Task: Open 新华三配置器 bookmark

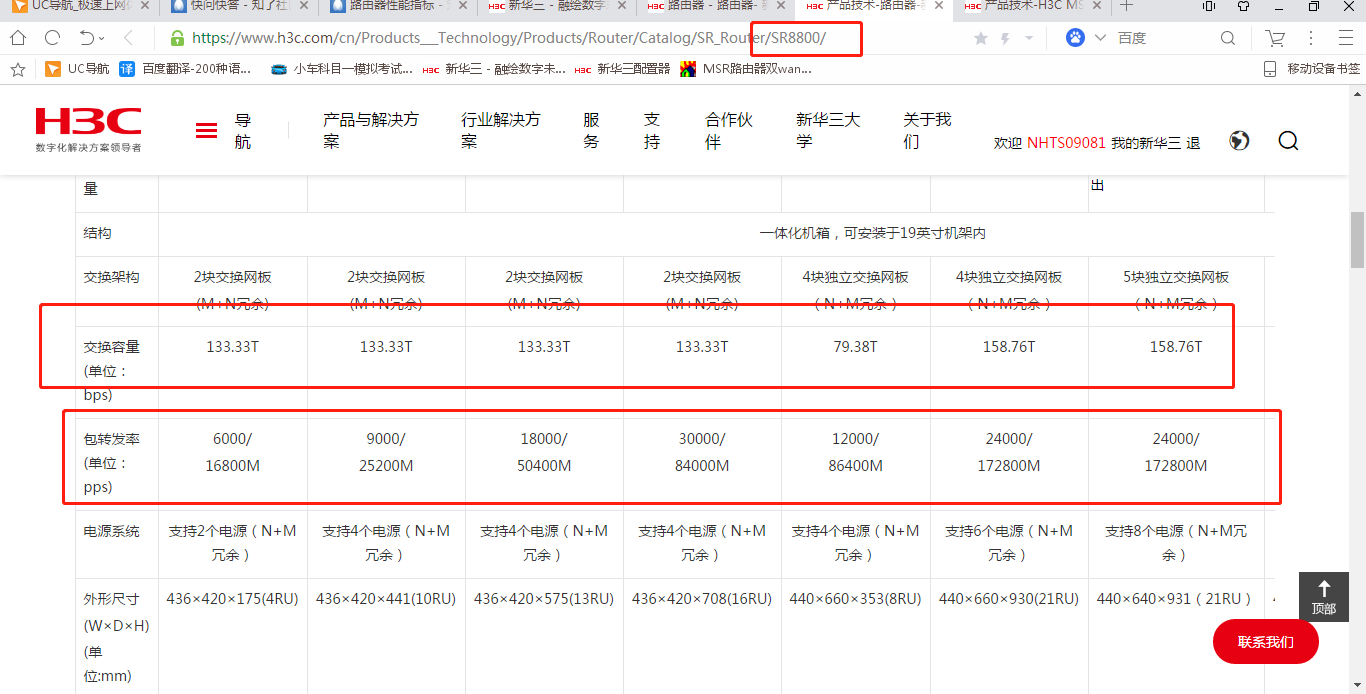Action: 622,69
